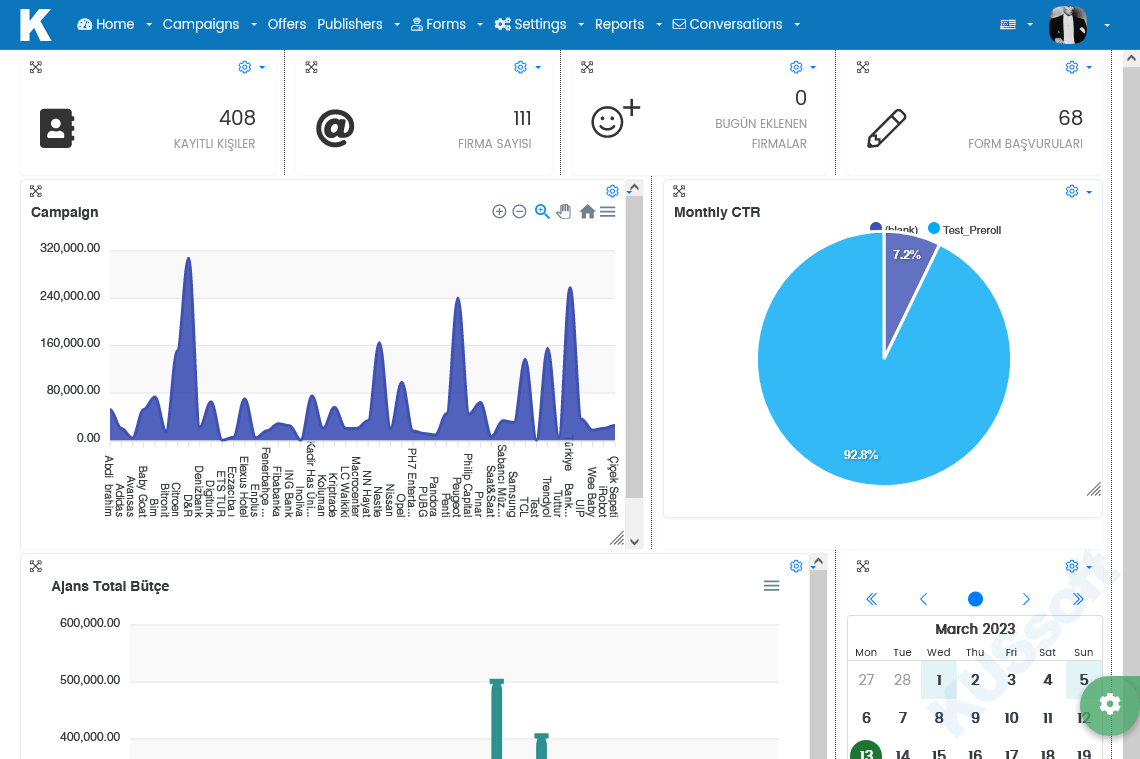
Task: Select March 13 in the calendar
Action: (x=866, y=752)
